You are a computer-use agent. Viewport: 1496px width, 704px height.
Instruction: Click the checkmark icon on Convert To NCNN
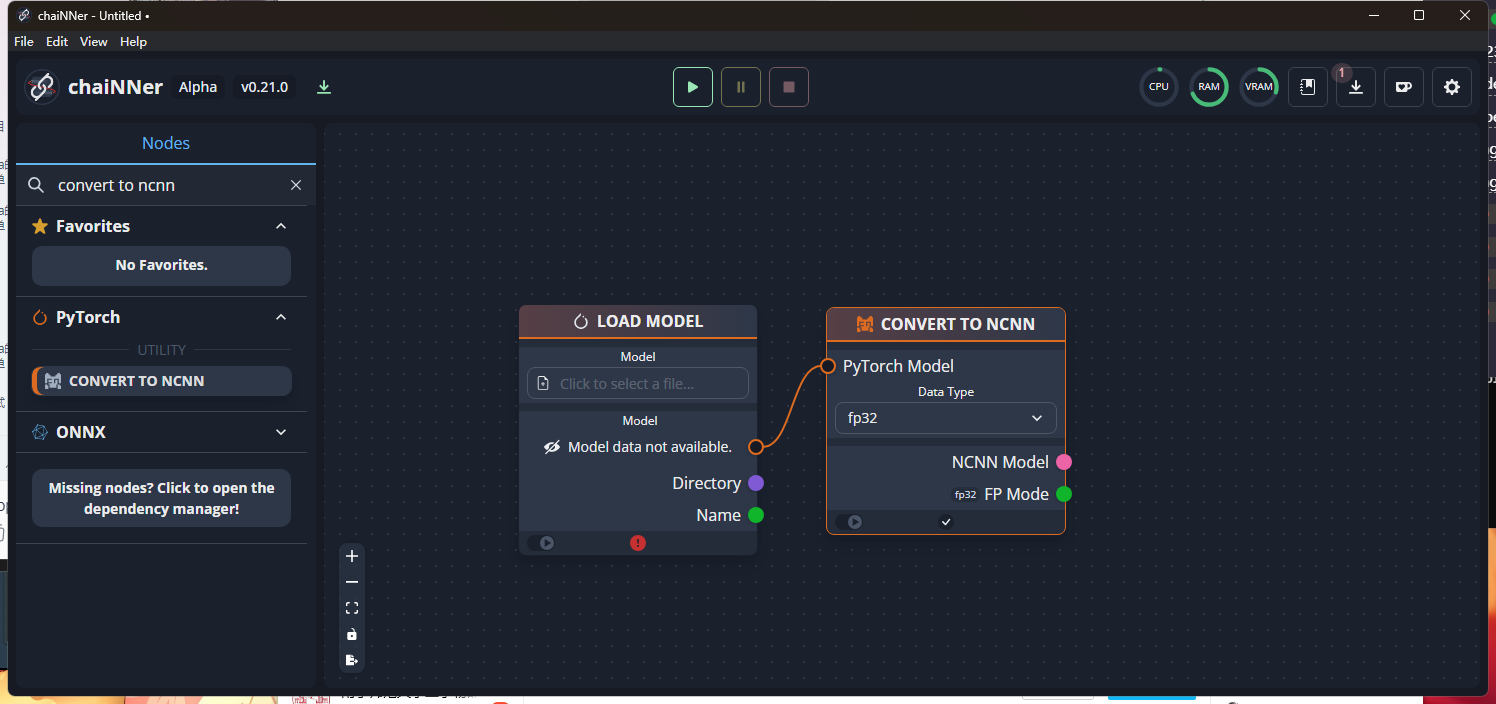click(946, 522)
